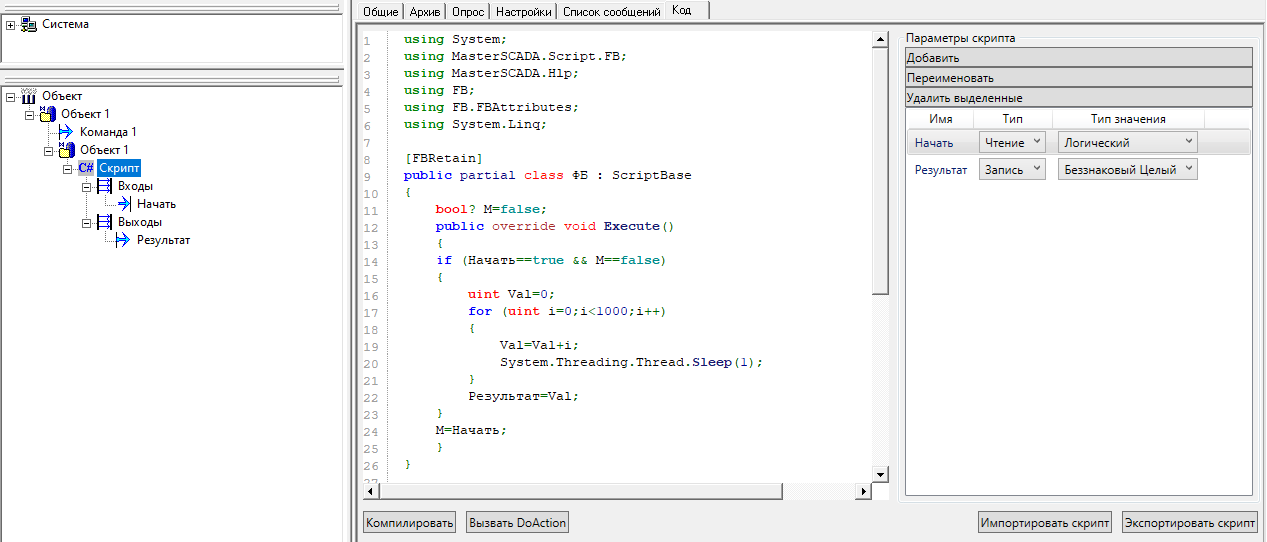Click the Объект 1 top-level object icon
The width and height of the screenshot is (1267, 542).
(x=48, y=114)
